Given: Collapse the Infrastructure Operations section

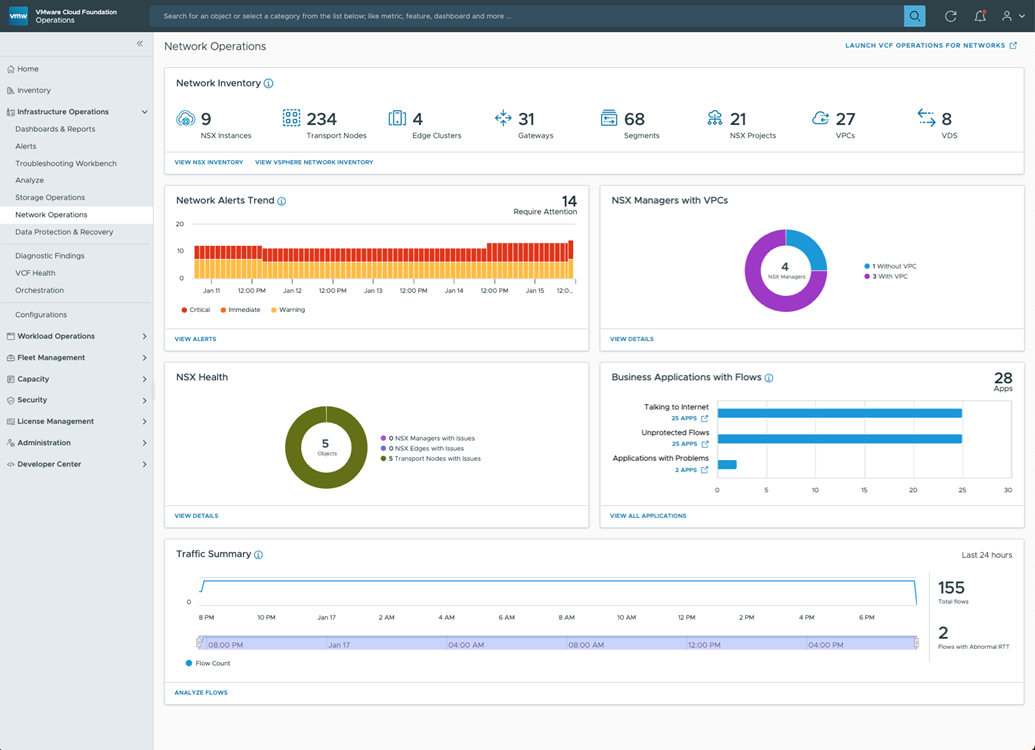Looking at the screenshot, I should [x=144, y=112].
